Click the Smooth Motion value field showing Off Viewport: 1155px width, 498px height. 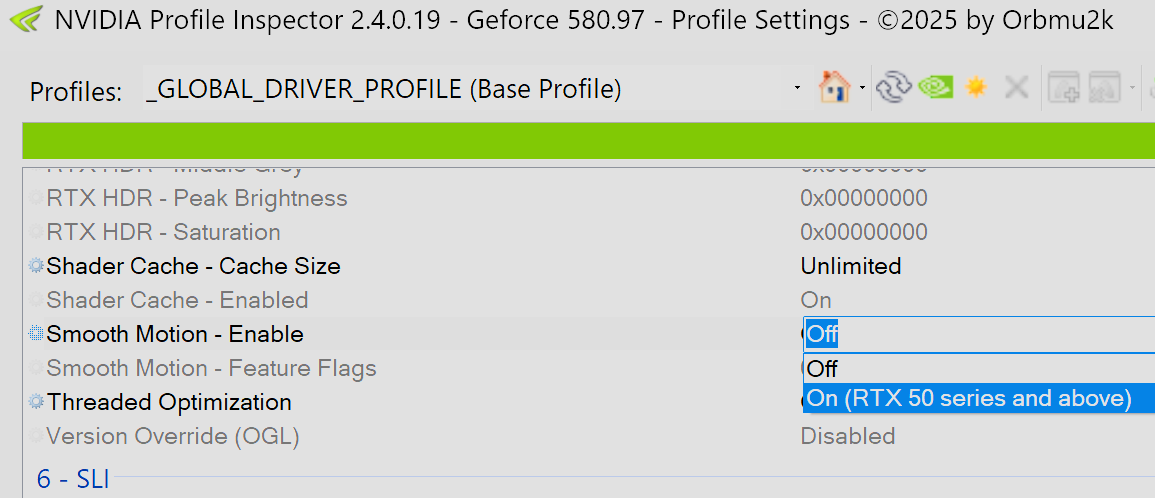click(x=978, y=334)
